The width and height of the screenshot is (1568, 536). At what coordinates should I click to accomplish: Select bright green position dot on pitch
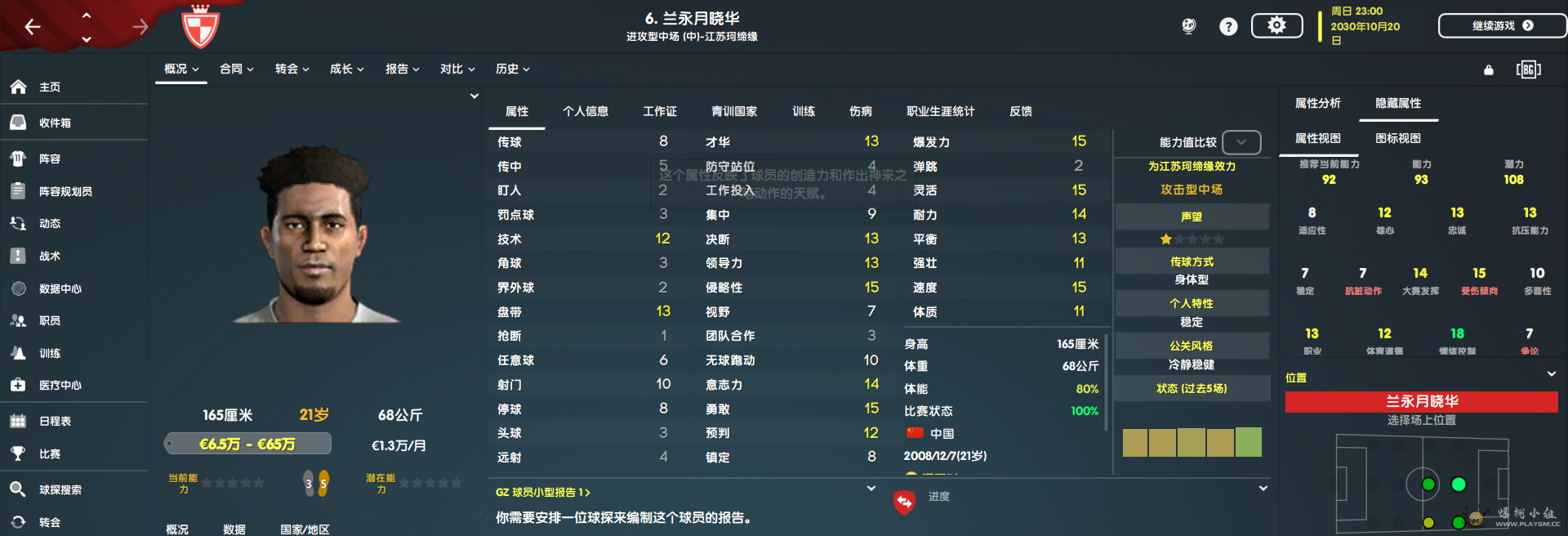click(1459, 485)
